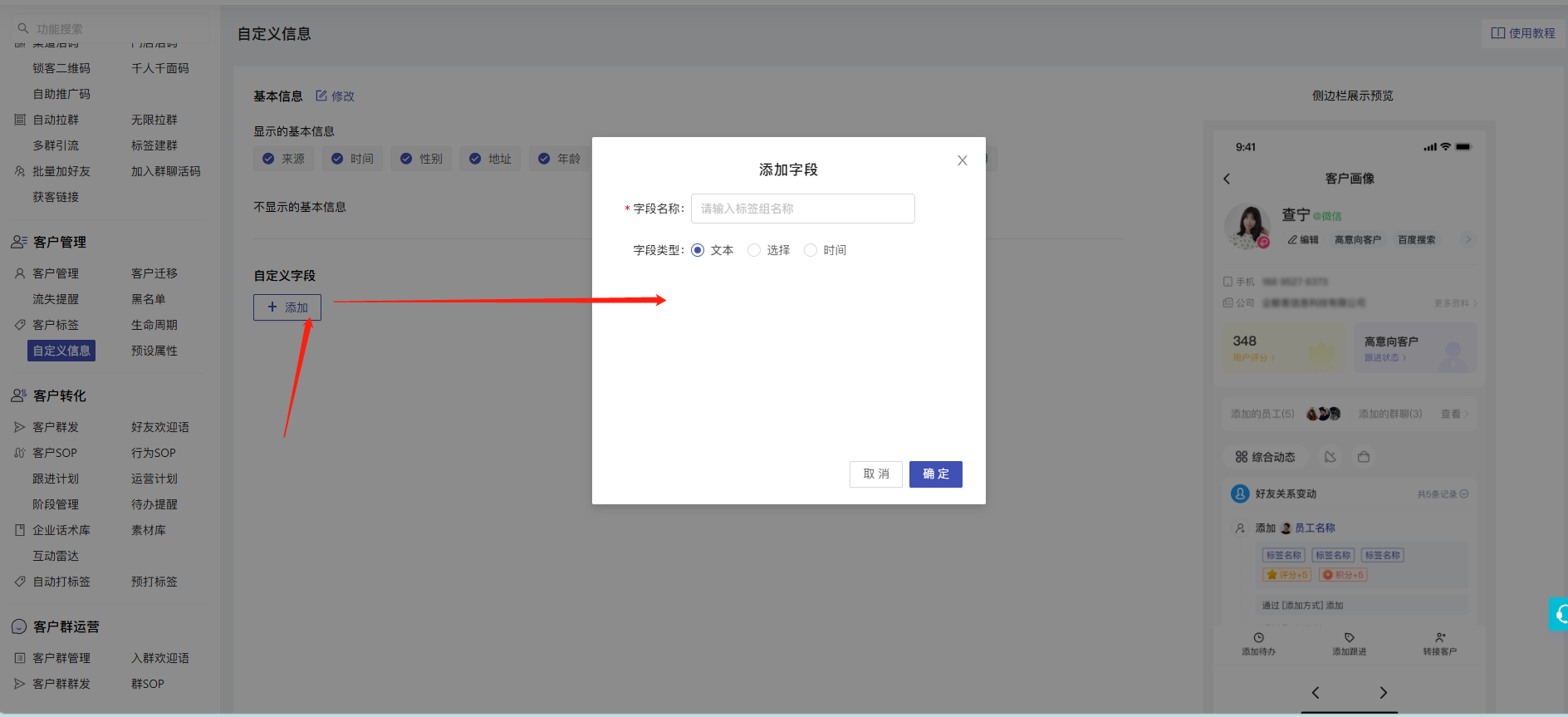Expand 更多资料 in customer preview
The image size is (1568, 717).
[1455, 303]
